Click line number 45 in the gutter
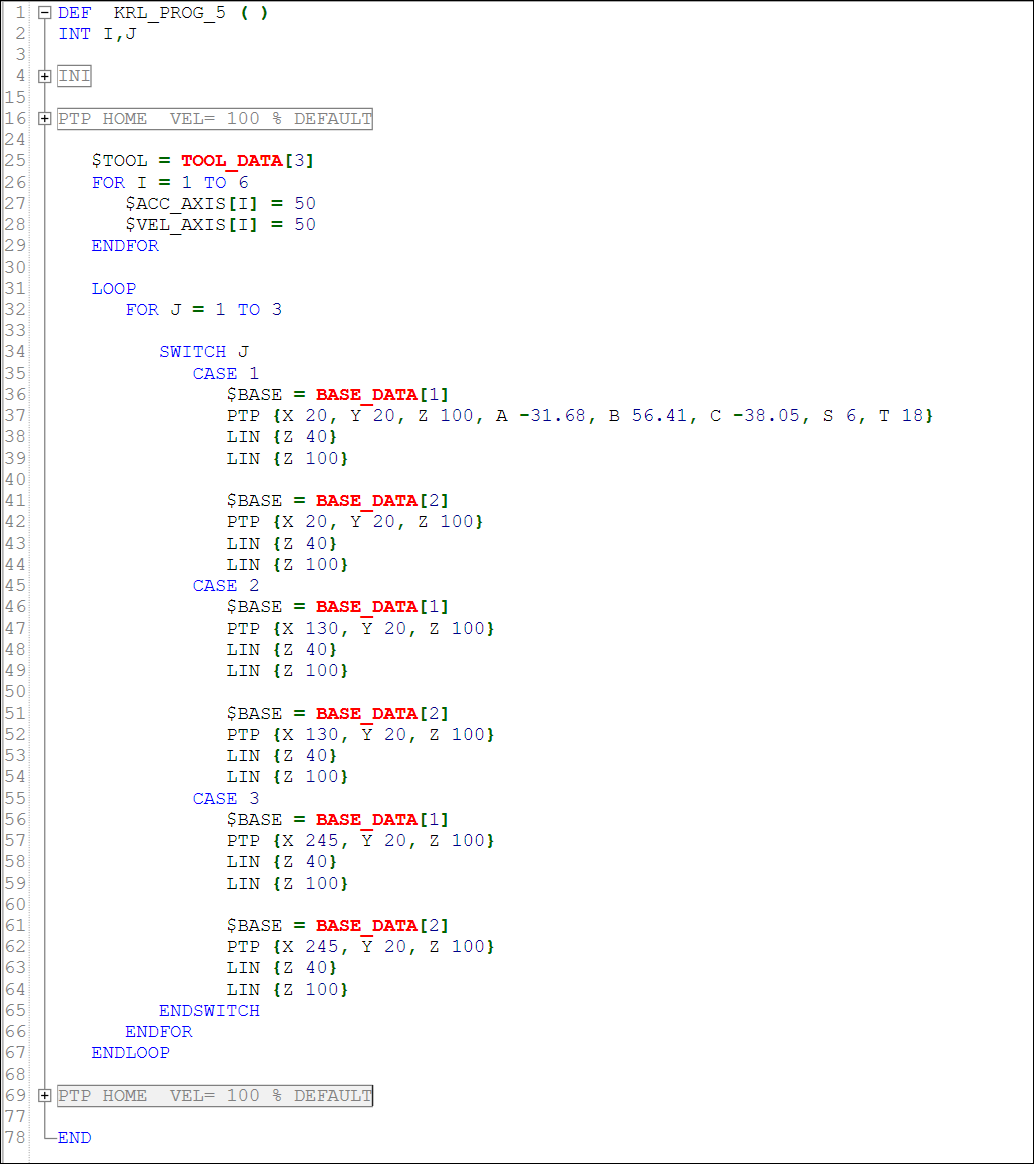The height and width of the screenshot is (1164, 1034). click(15, 586)
